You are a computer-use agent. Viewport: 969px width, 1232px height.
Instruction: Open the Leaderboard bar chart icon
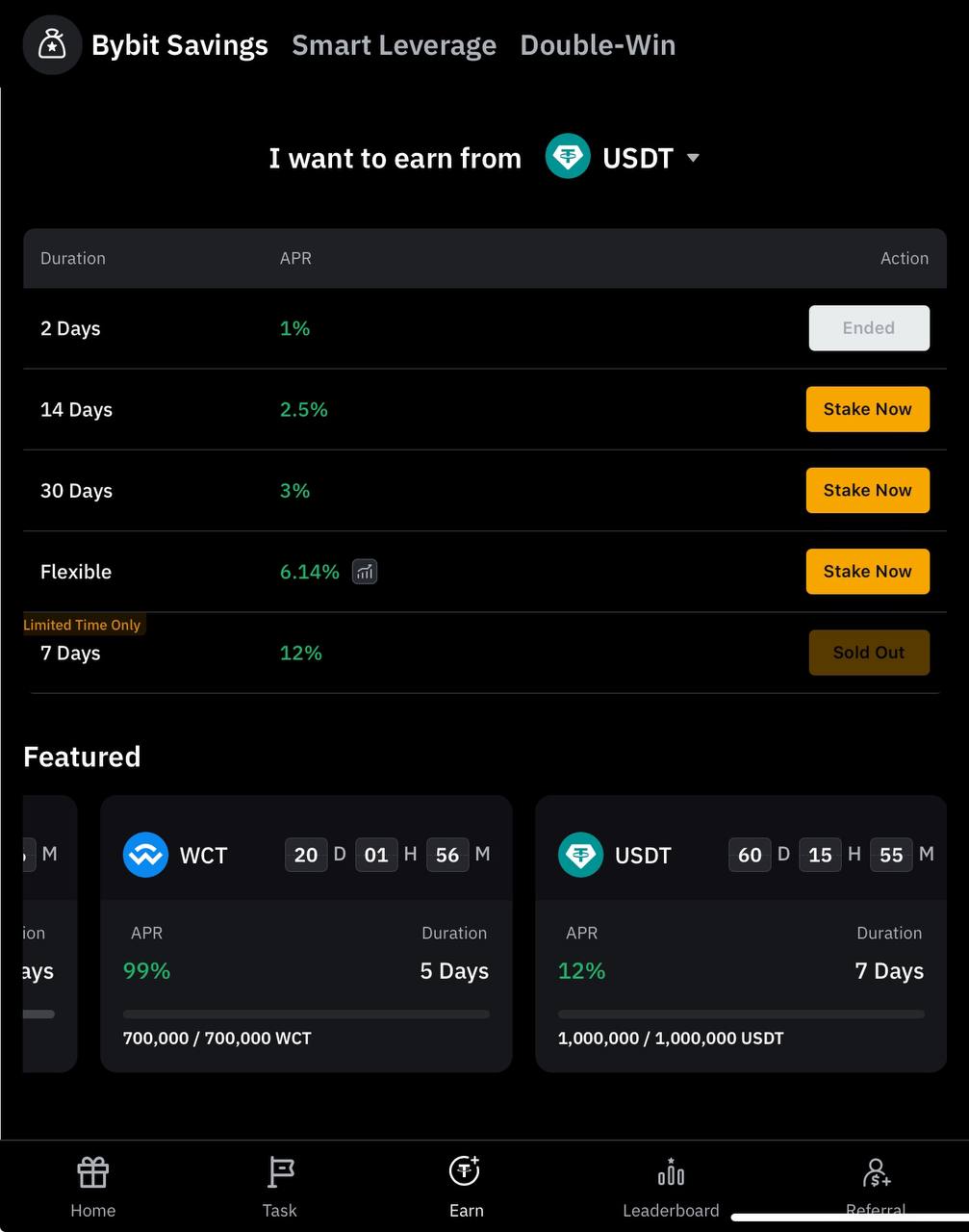pyautogui.click(x=671, y=1172)
